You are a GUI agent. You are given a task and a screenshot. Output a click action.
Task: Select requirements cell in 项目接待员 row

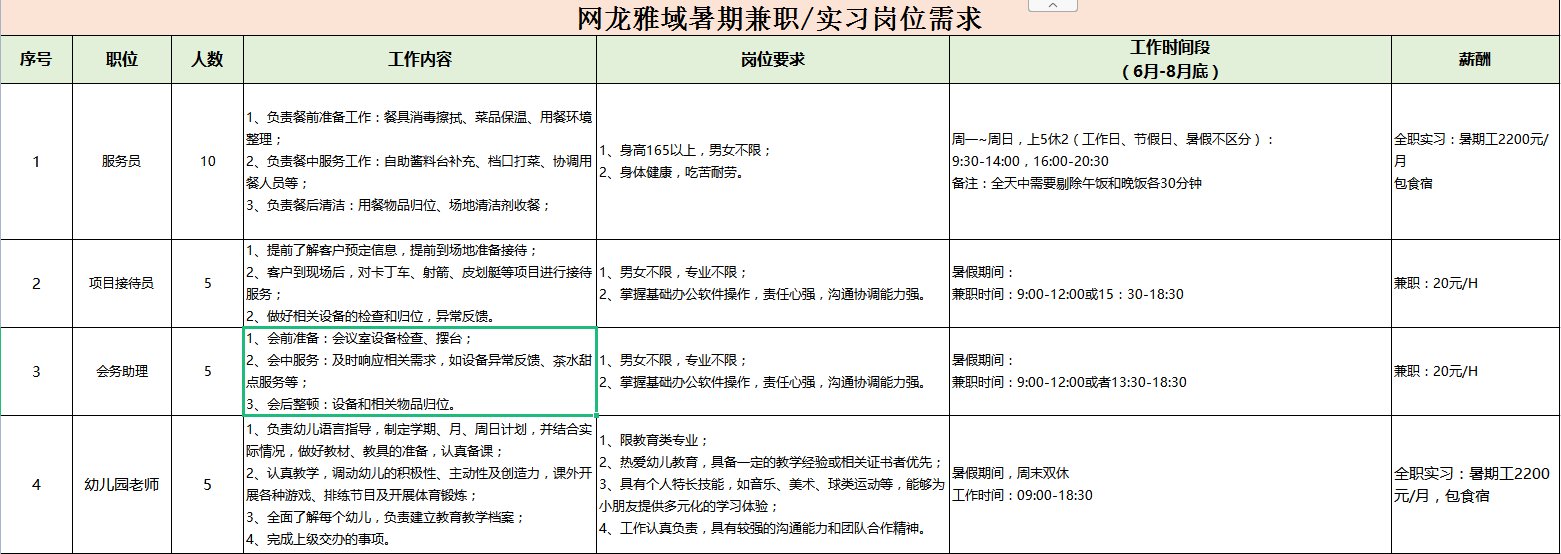(x=773, y=283)
